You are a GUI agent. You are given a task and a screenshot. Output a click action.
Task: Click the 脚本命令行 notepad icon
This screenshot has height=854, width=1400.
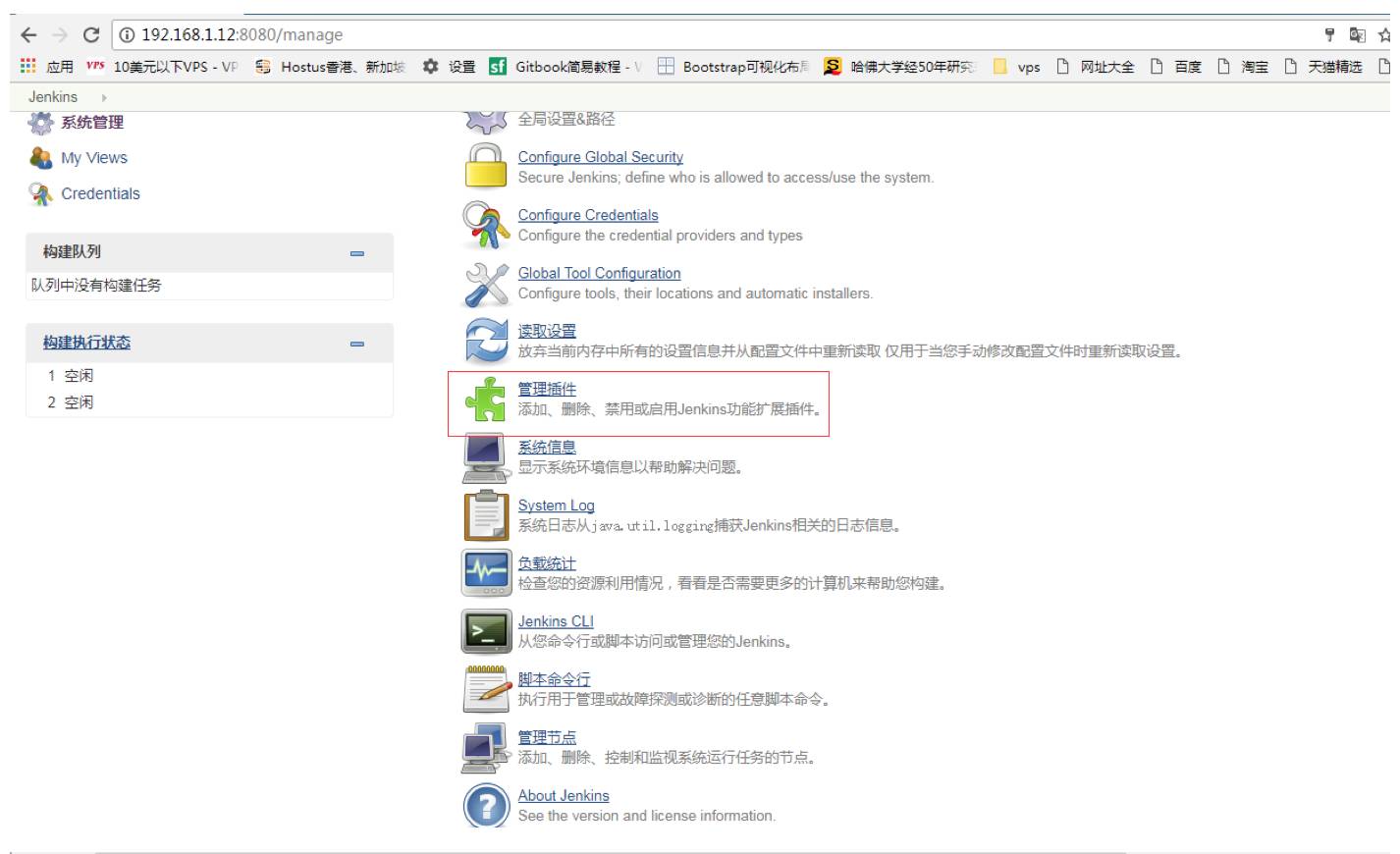tap(485, 689)
